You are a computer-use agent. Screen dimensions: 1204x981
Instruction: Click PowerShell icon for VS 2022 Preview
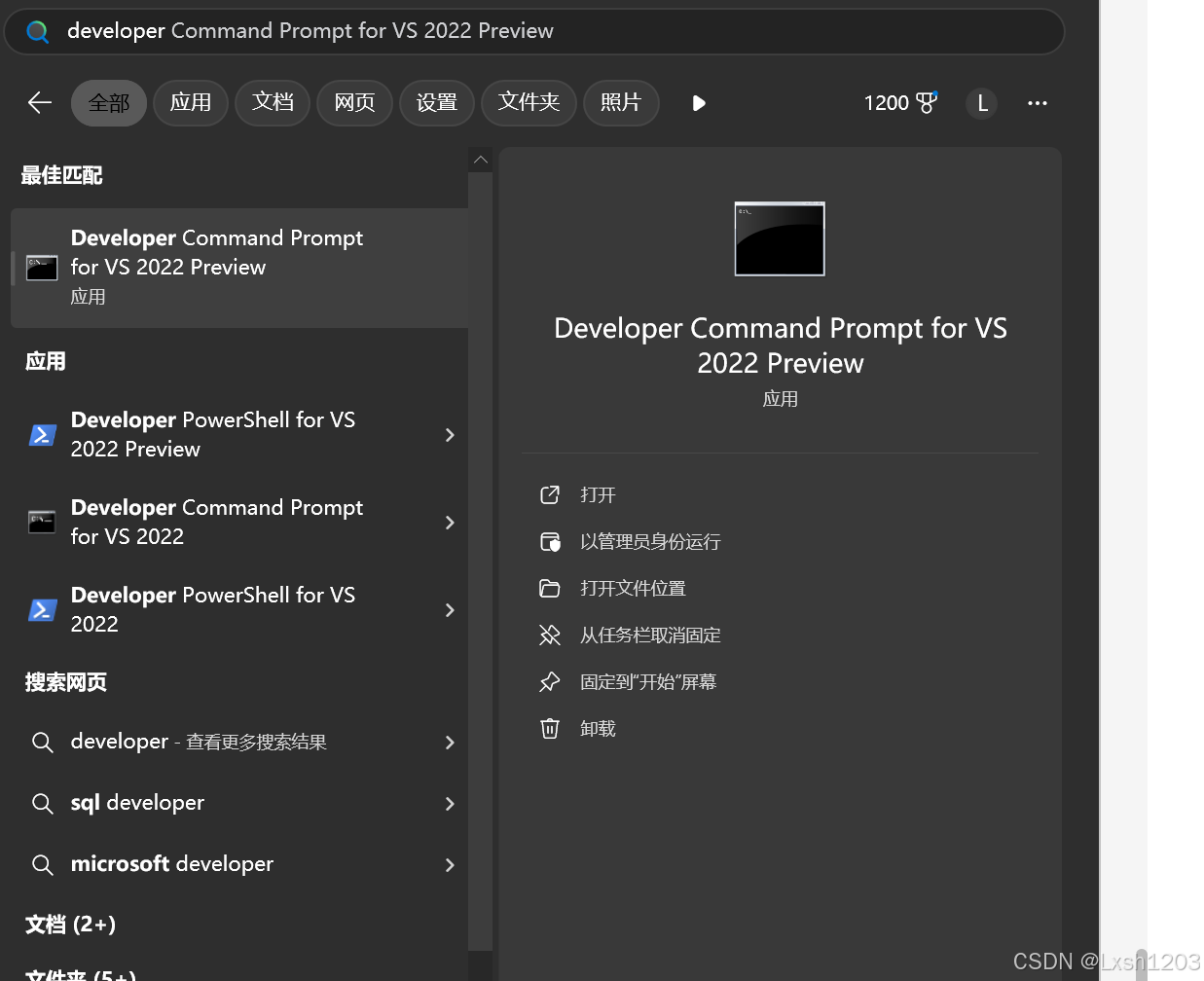[x=42, y=434]
